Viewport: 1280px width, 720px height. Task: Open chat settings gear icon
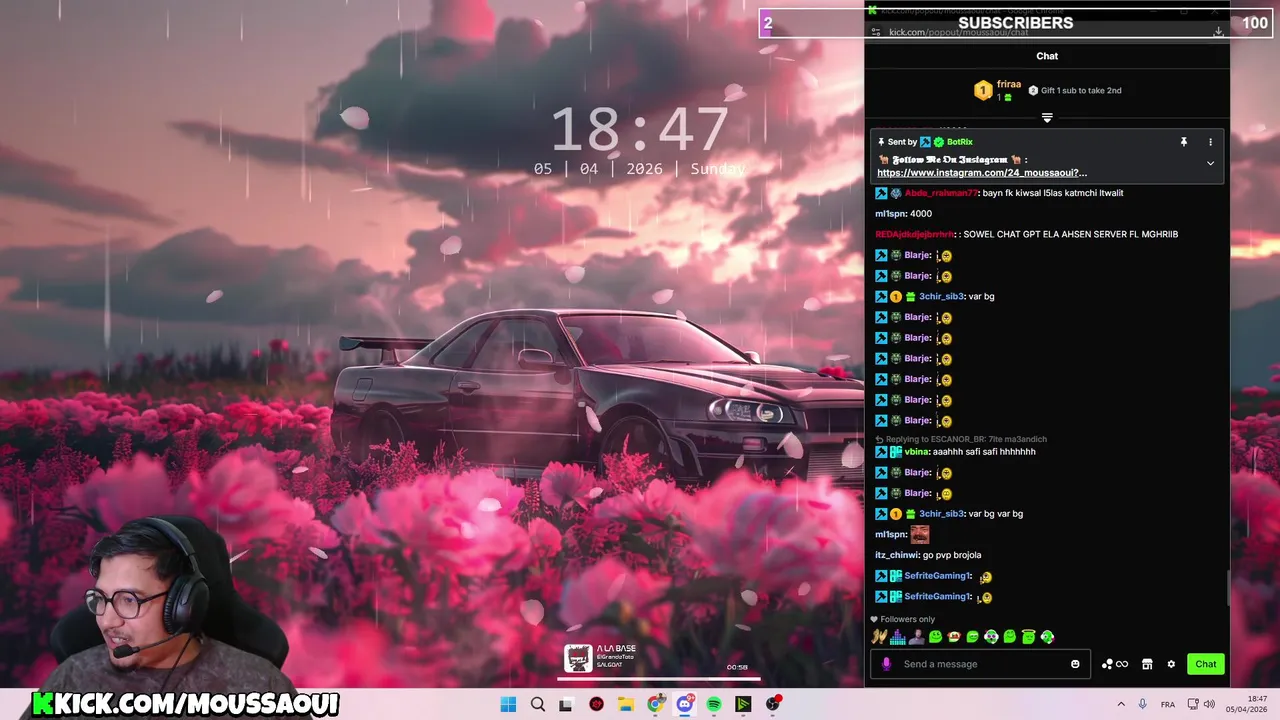(1171, 664)
